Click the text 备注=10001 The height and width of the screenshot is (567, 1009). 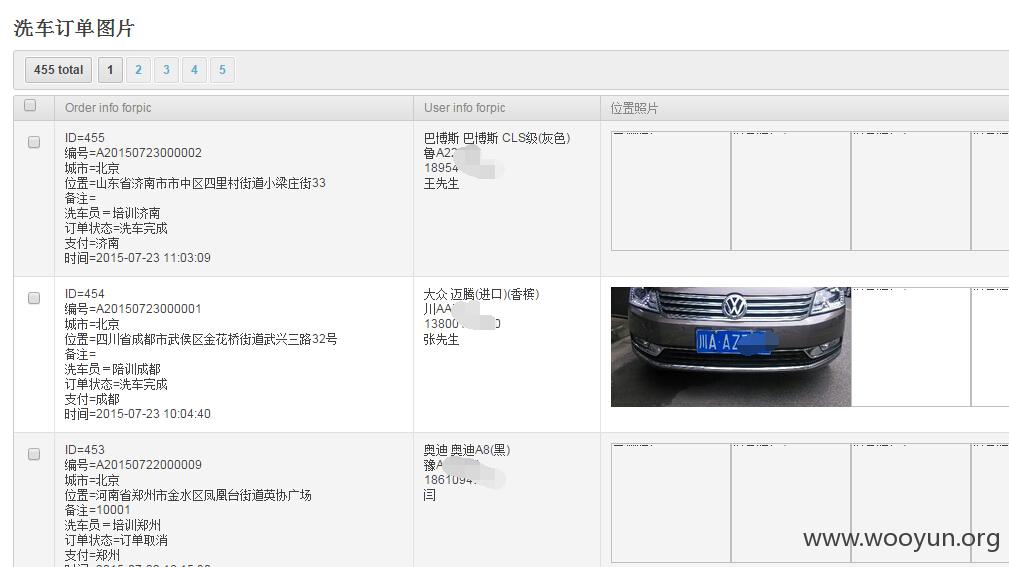tap(97, 510)
